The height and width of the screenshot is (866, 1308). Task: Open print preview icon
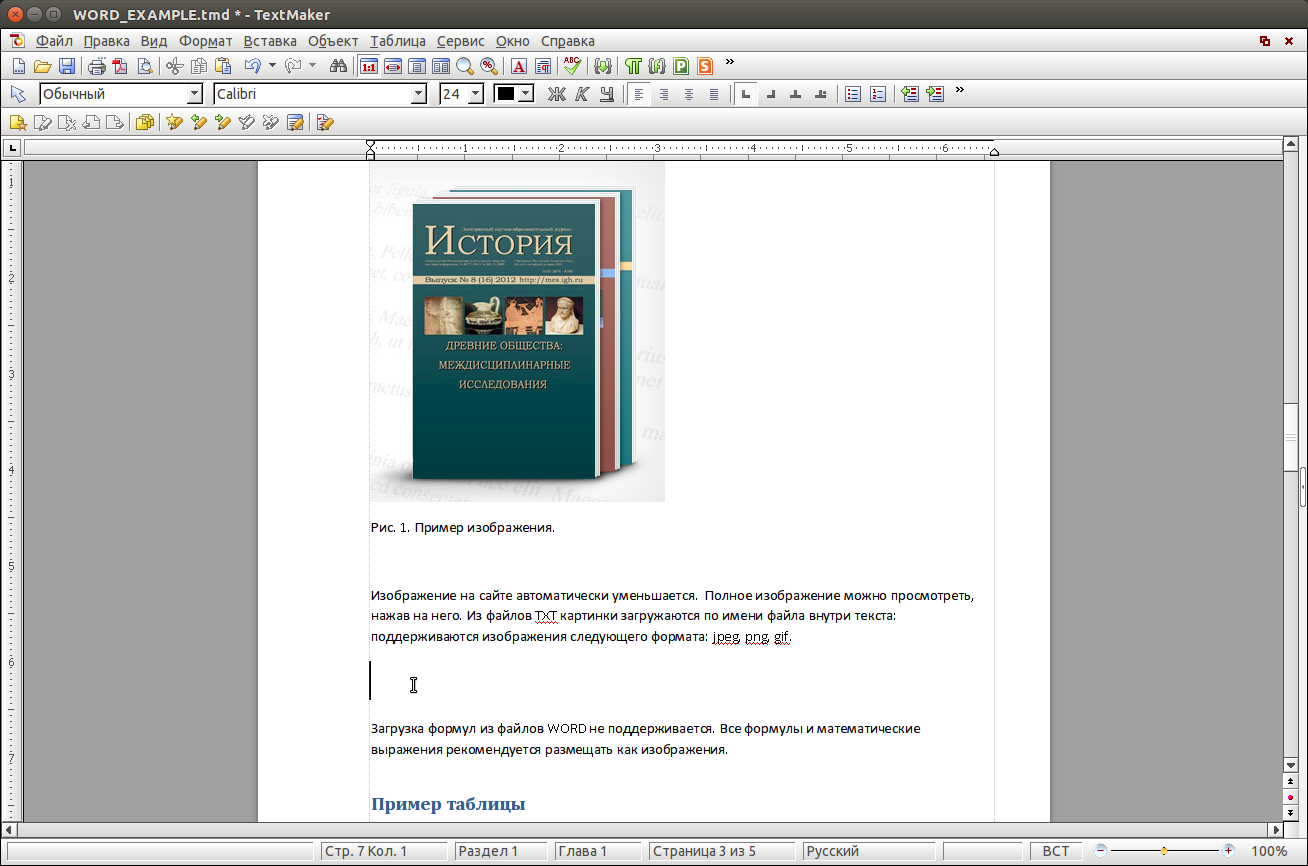(x=145, y=67)
